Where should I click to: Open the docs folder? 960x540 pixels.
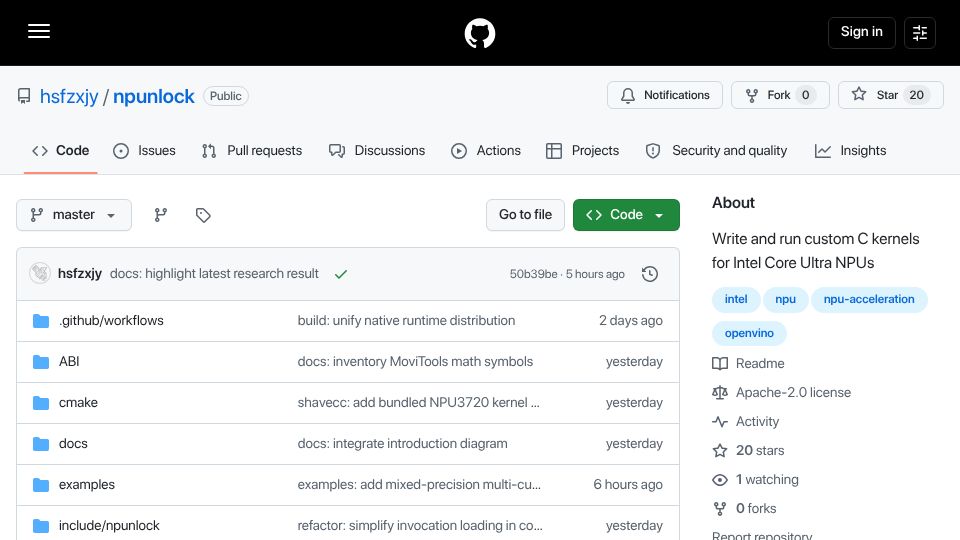73,444
